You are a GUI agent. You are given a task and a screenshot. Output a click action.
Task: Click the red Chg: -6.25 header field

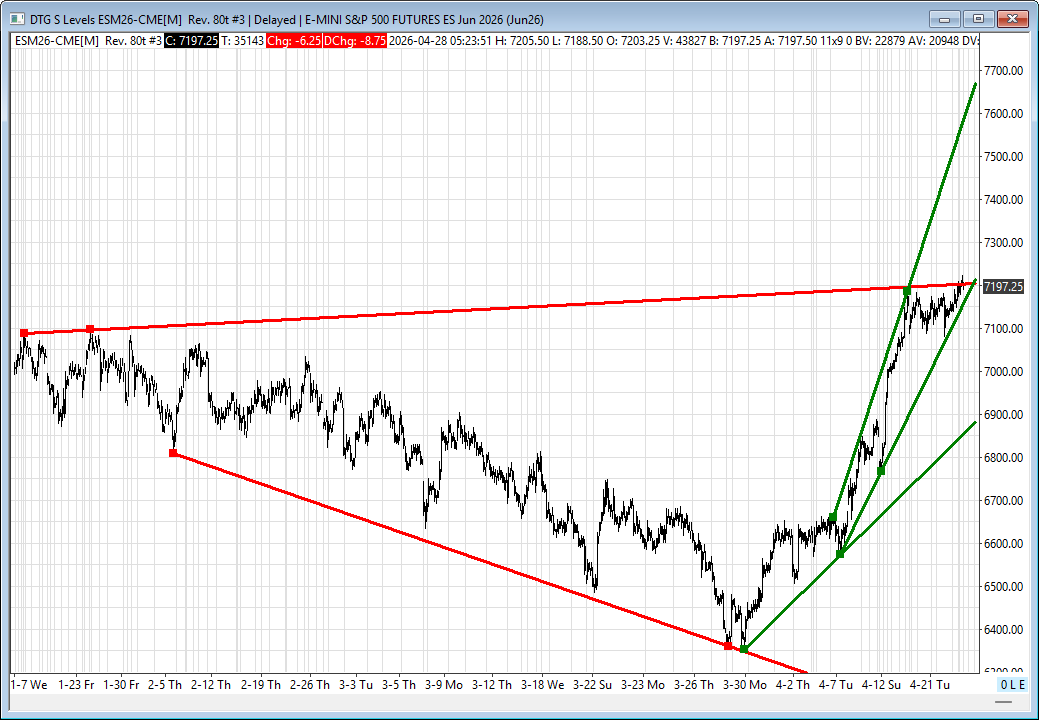point(291,40)
